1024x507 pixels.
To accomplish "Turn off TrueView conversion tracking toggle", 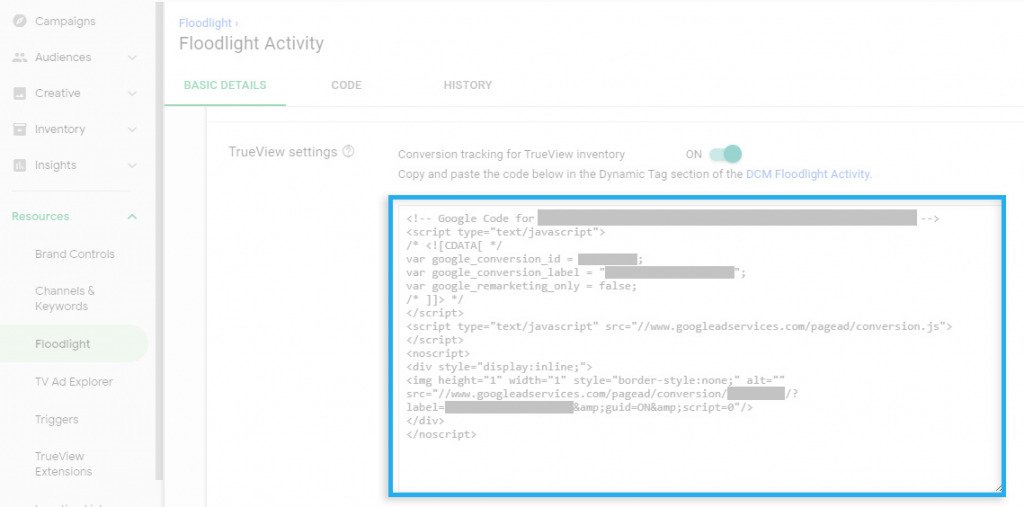I will 726,154.
